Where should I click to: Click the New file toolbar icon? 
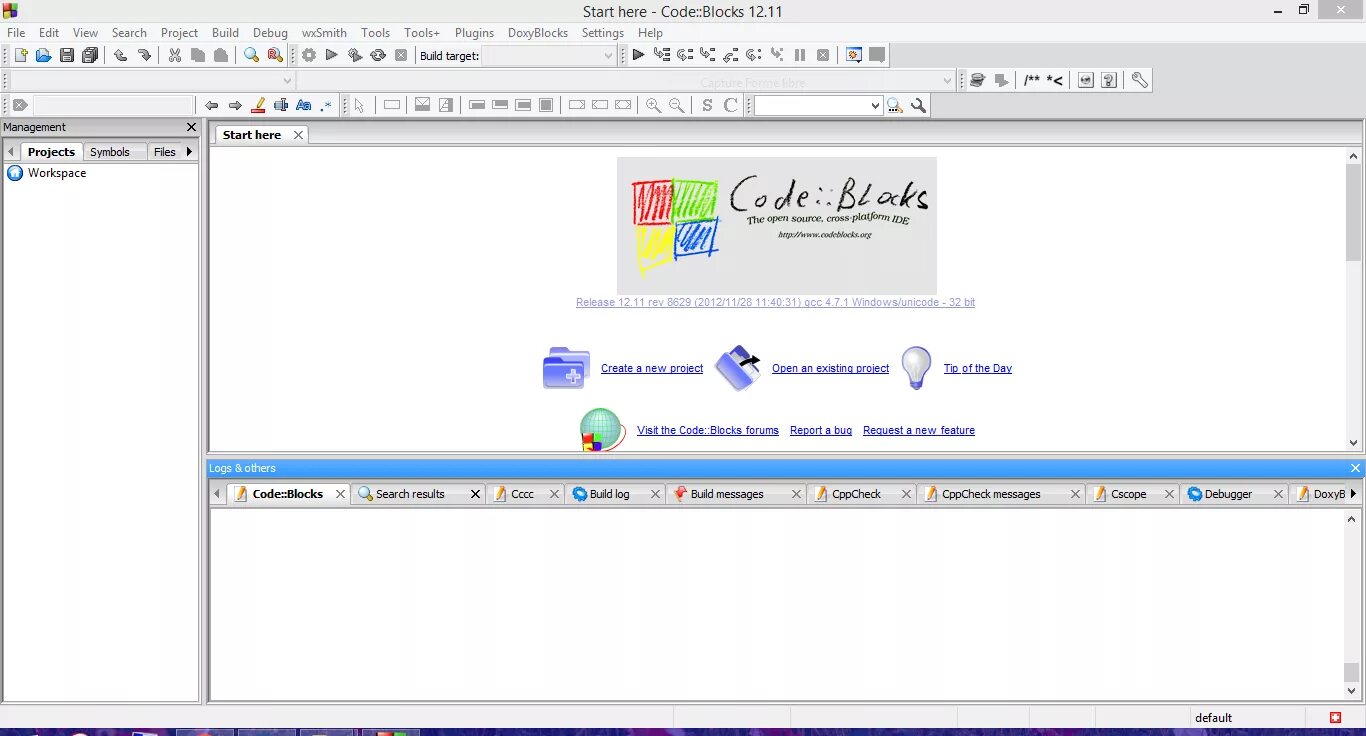tap(20, 55)
